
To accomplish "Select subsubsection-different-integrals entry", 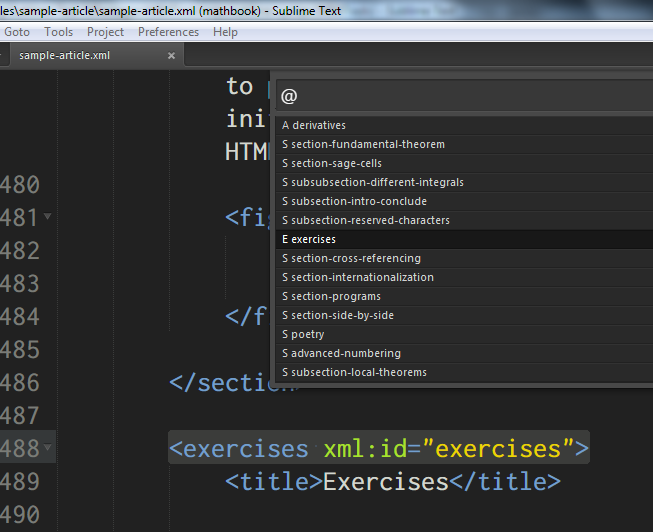I will [x=464, y=182].
